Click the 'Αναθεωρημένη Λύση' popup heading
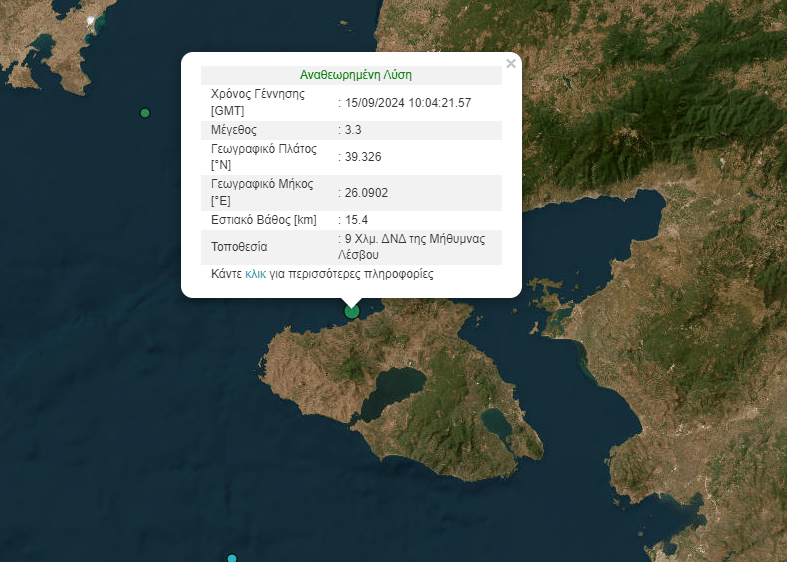This screenshot has height=562, width=787. pos(356,75)
